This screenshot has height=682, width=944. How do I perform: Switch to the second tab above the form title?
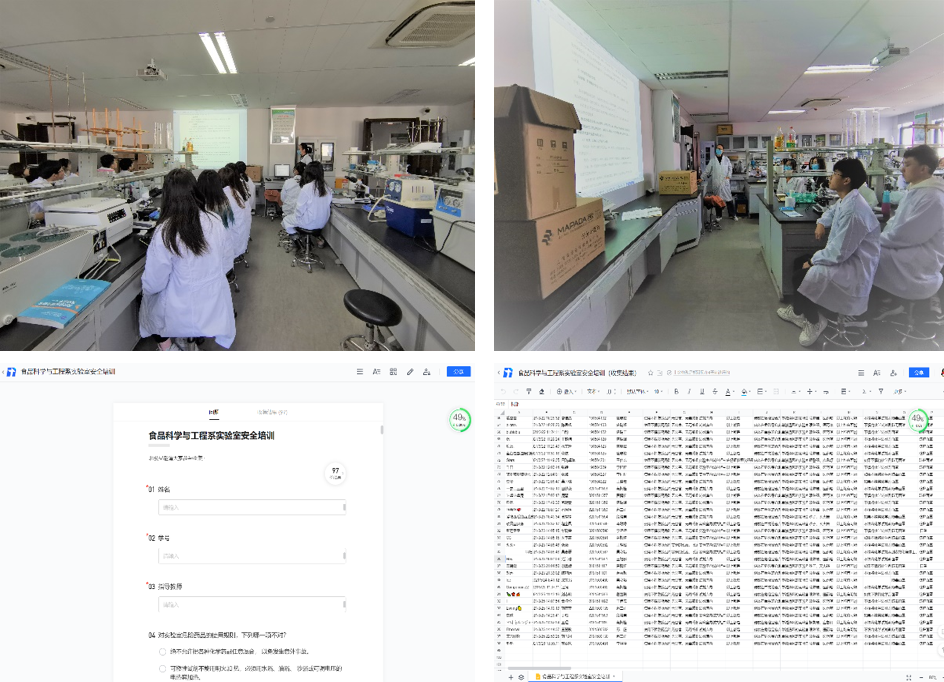[x=272, y=412]
